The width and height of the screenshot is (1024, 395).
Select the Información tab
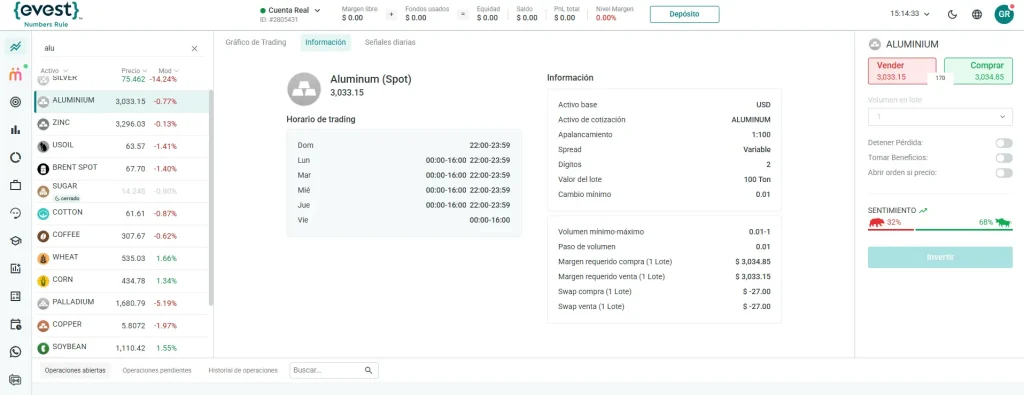pos(325,42)
